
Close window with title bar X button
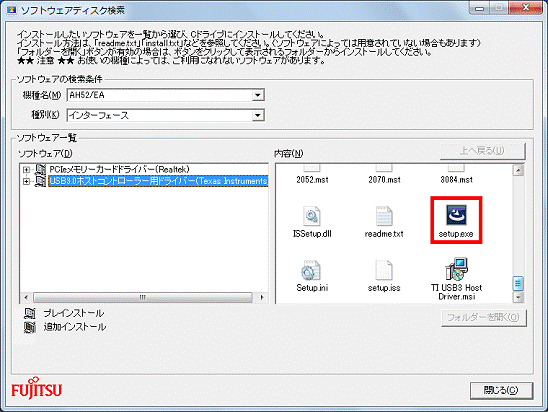point(526,8)
